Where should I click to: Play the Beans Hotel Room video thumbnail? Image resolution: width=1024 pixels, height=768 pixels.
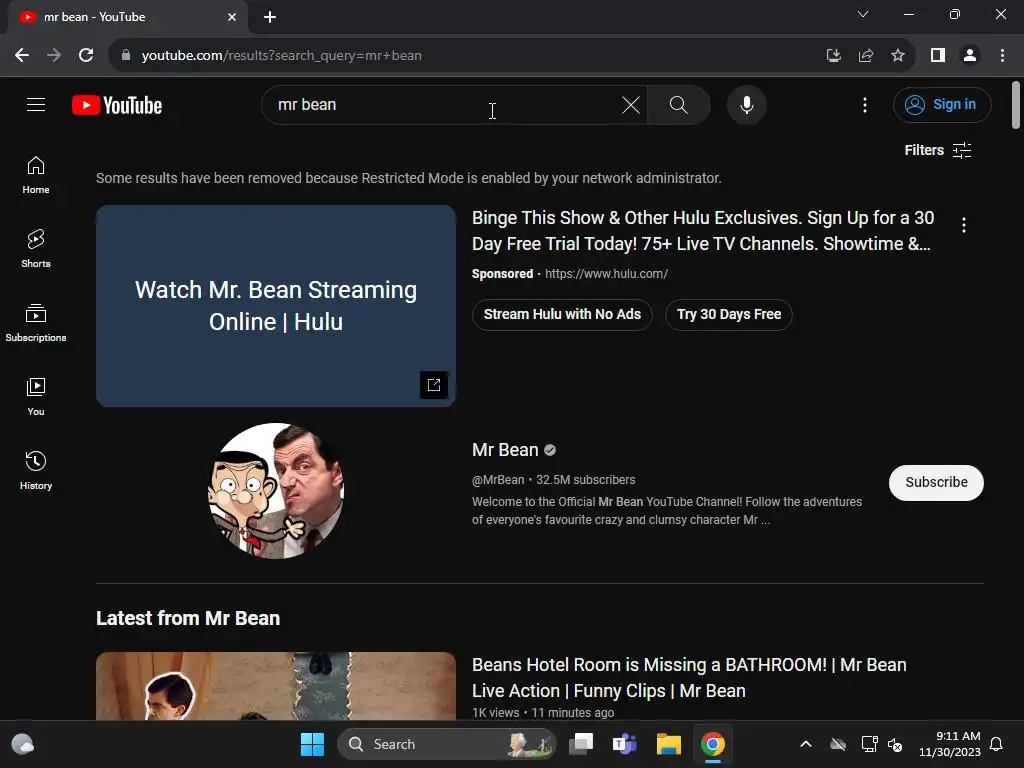pos(276,686)
